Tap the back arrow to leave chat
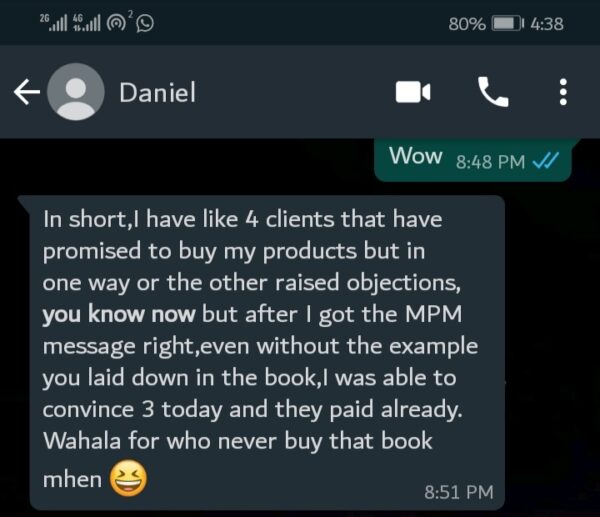 pyautogui.click(x=27, y=92)
